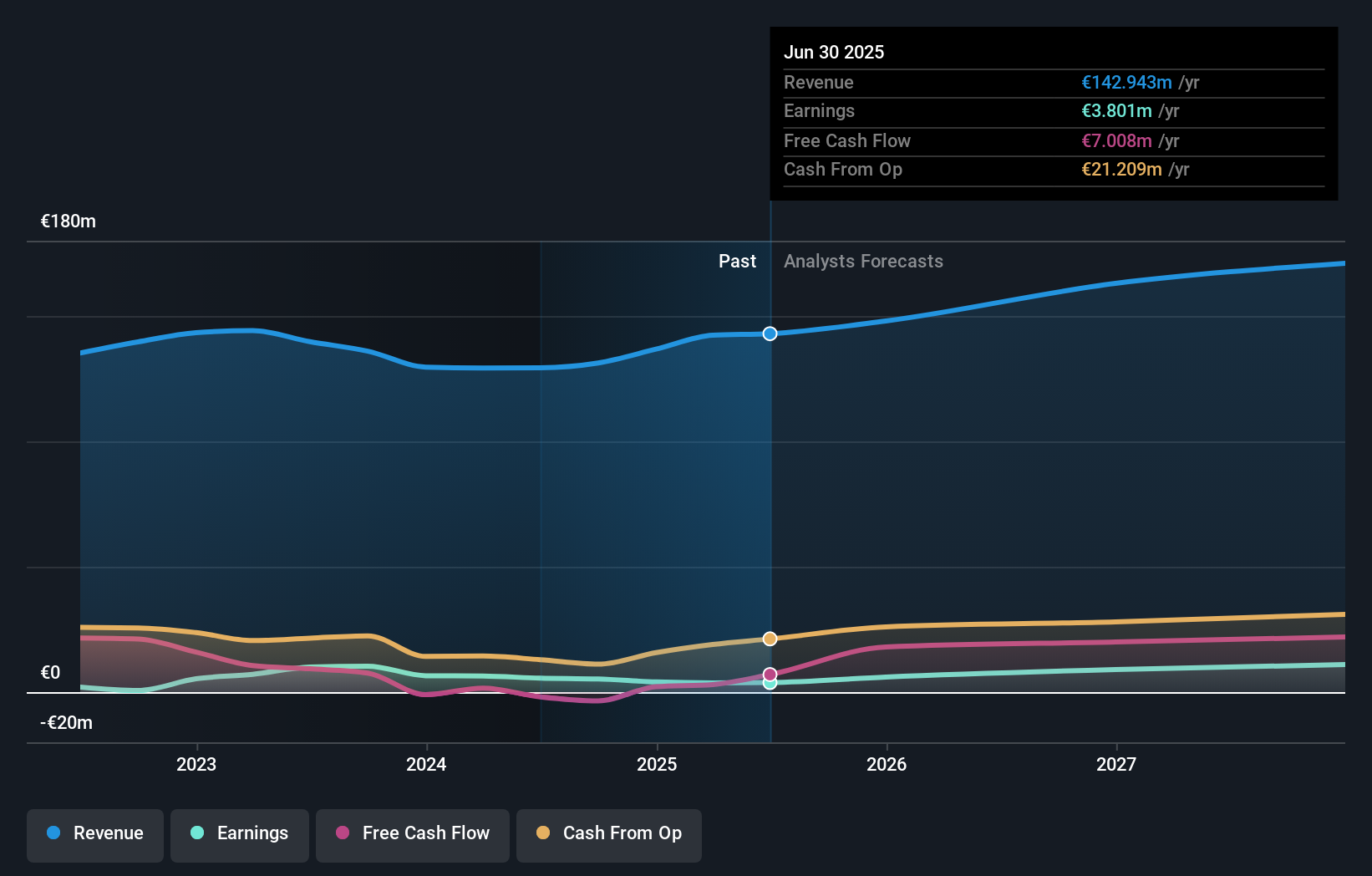Click the orange Cash From Op marker
This screenshot has height=876, width=1372.
(770, 639)
